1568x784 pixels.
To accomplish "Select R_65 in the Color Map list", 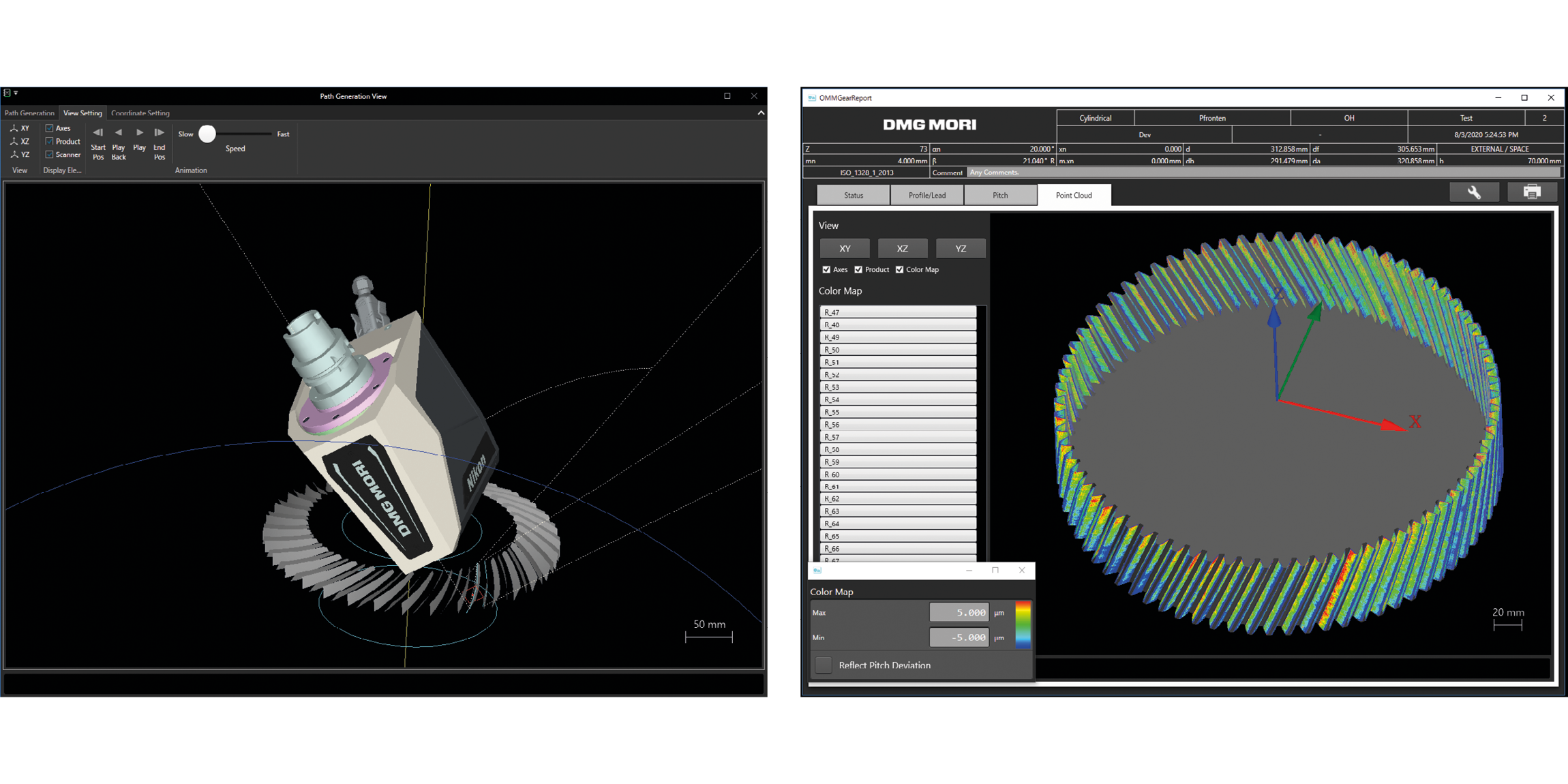I will 898,536.
